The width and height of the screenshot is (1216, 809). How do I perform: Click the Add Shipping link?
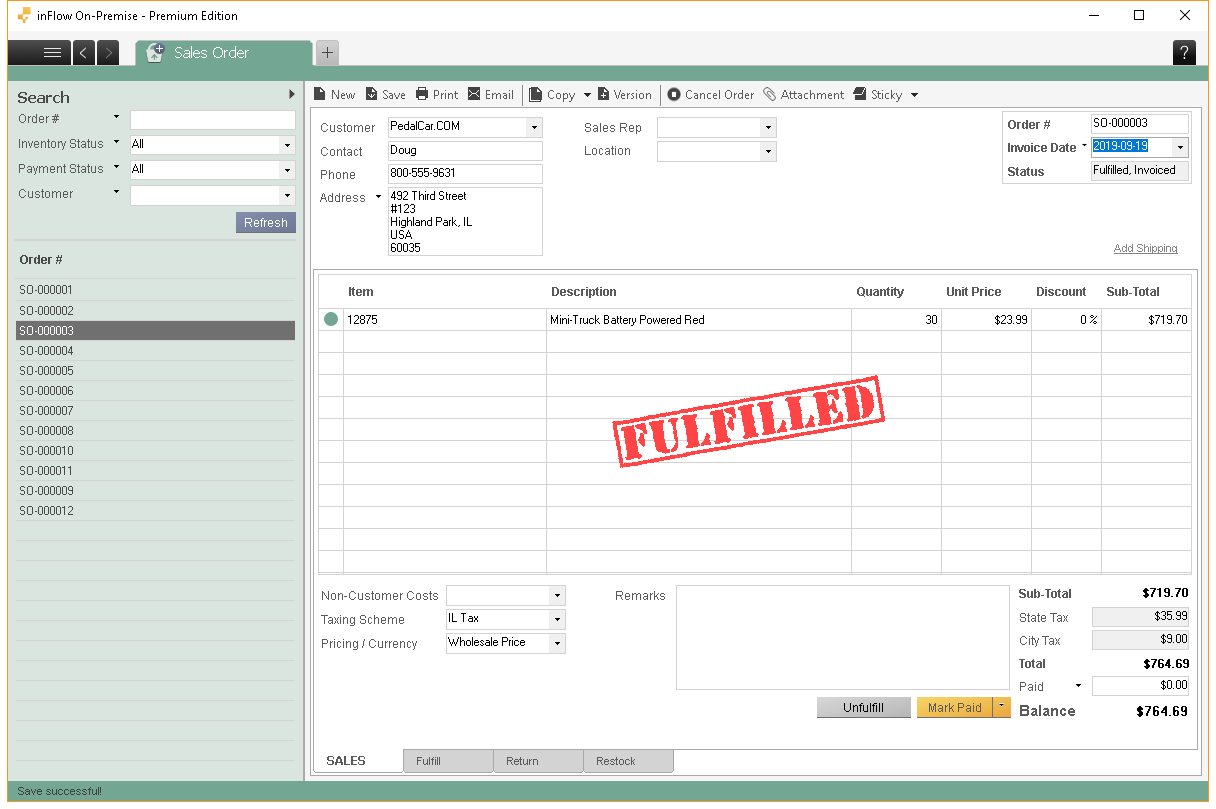tap(1145, 248)
